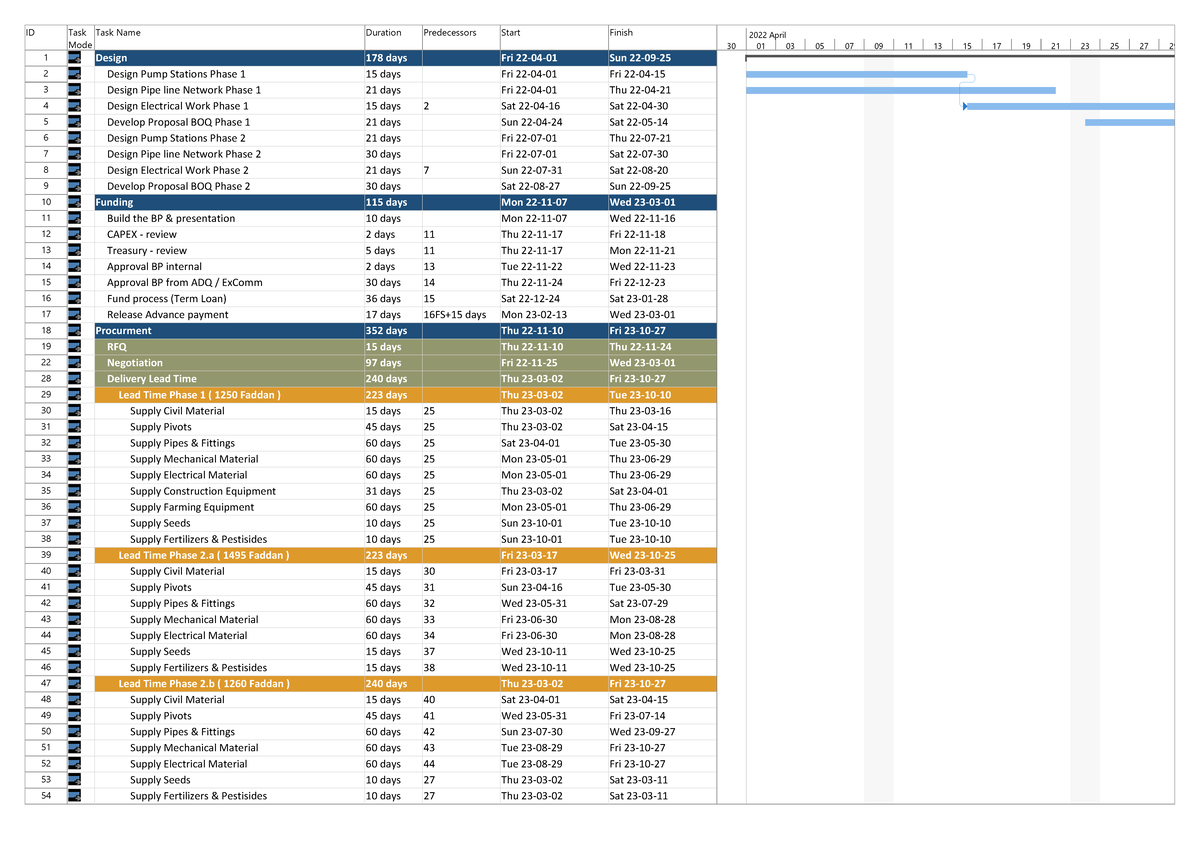Image resolution: width=1200 pixels, height=841 pixels.
Task: Select the Task Mode icon next to Supply Seeds row 53
Action: (x=74, y=779)
